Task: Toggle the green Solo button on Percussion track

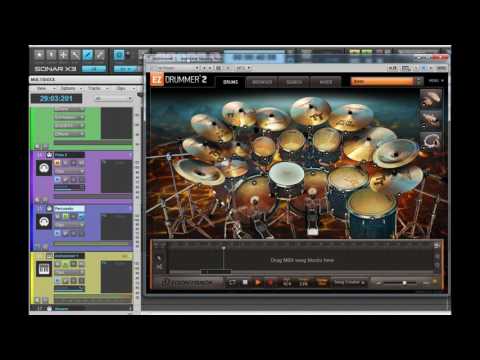Action: [x=66, y=216]
